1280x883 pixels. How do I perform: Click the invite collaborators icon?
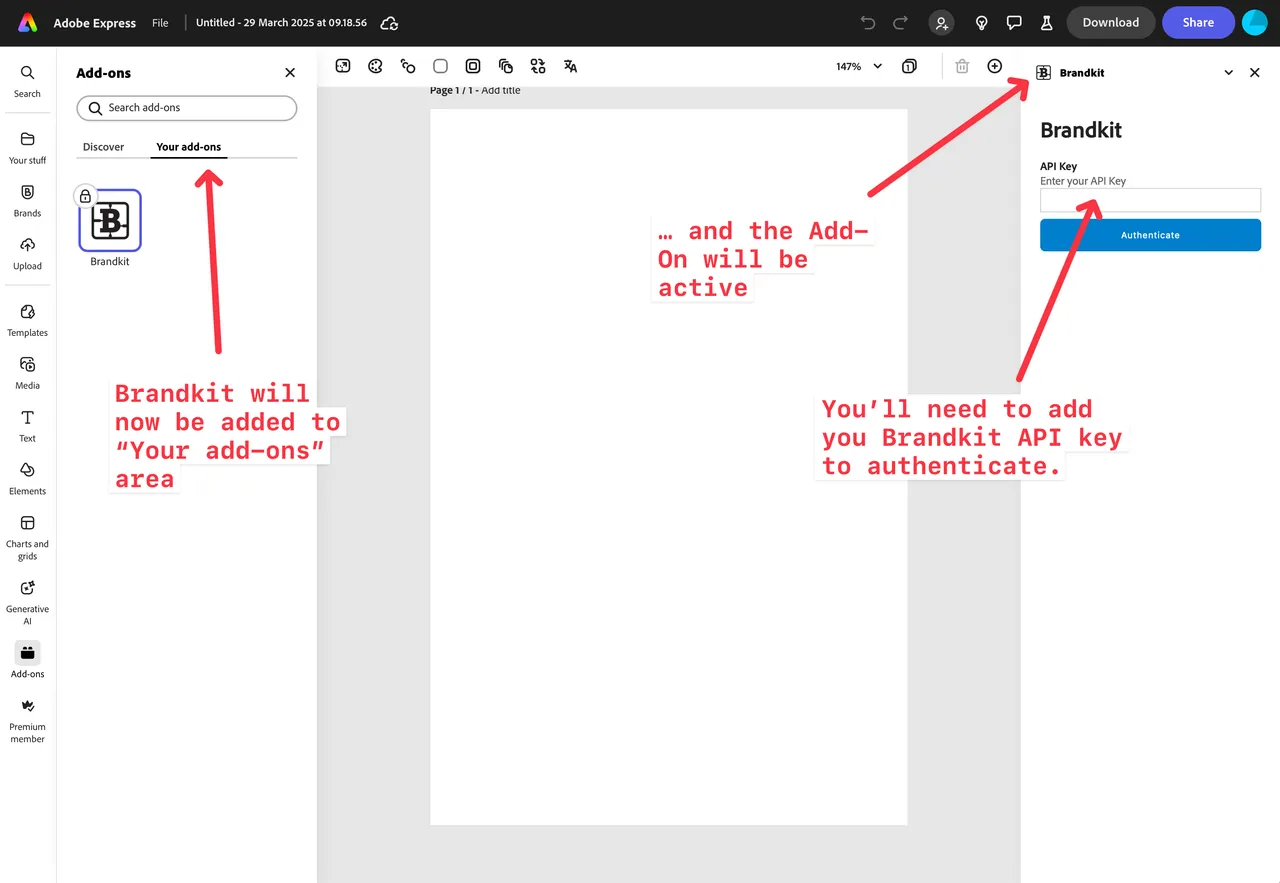(941, 23)
